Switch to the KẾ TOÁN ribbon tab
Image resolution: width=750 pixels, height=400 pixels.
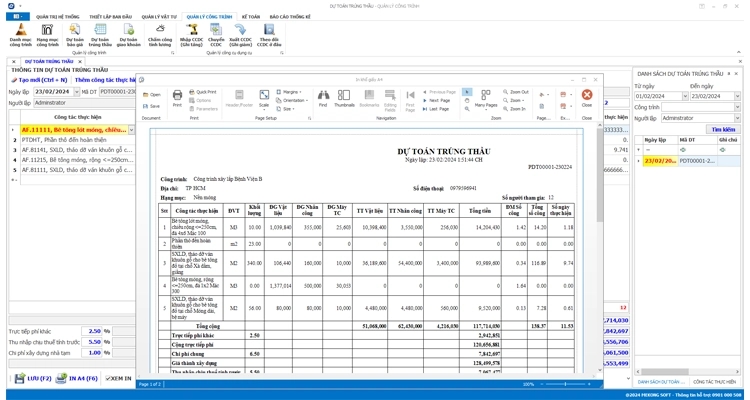pyautogui.click(x=250, y=16)
